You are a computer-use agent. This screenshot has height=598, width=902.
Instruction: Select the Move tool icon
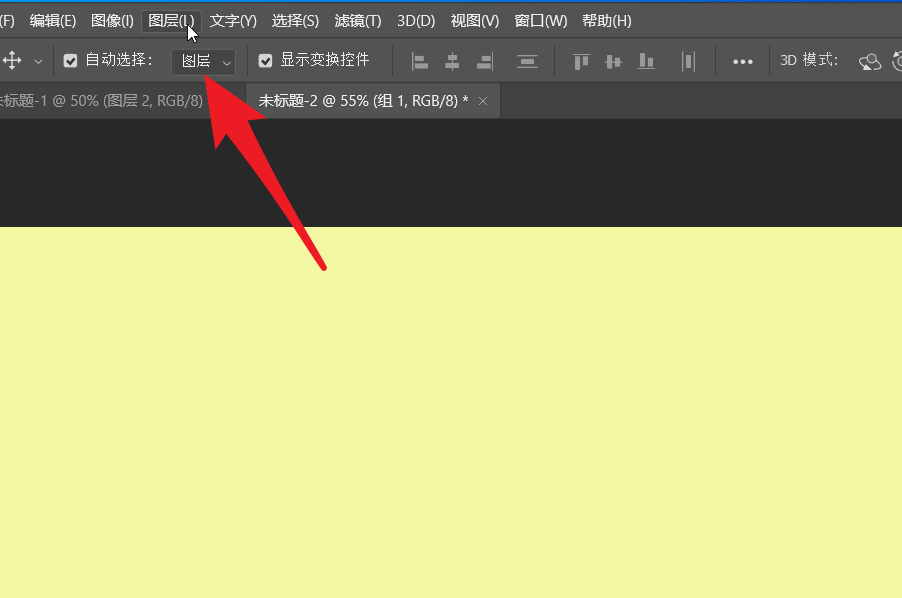[12, 61]
